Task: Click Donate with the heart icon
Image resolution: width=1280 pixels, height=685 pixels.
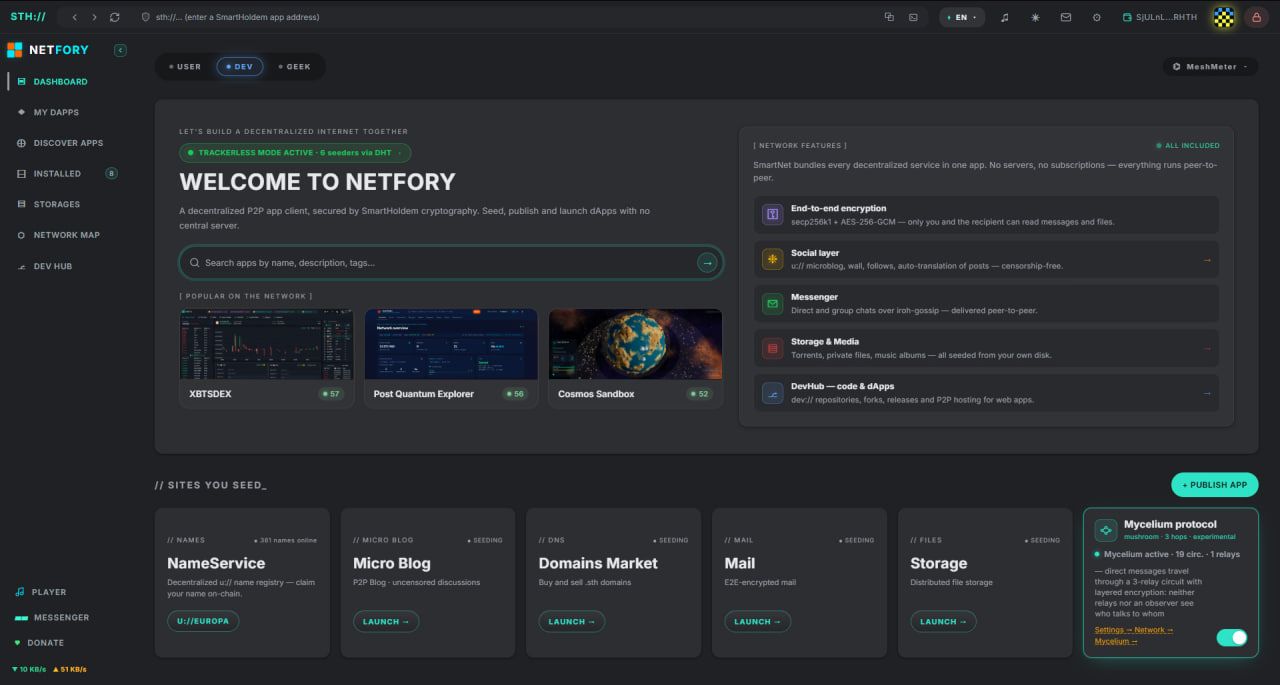Action: tap(39, 642)
